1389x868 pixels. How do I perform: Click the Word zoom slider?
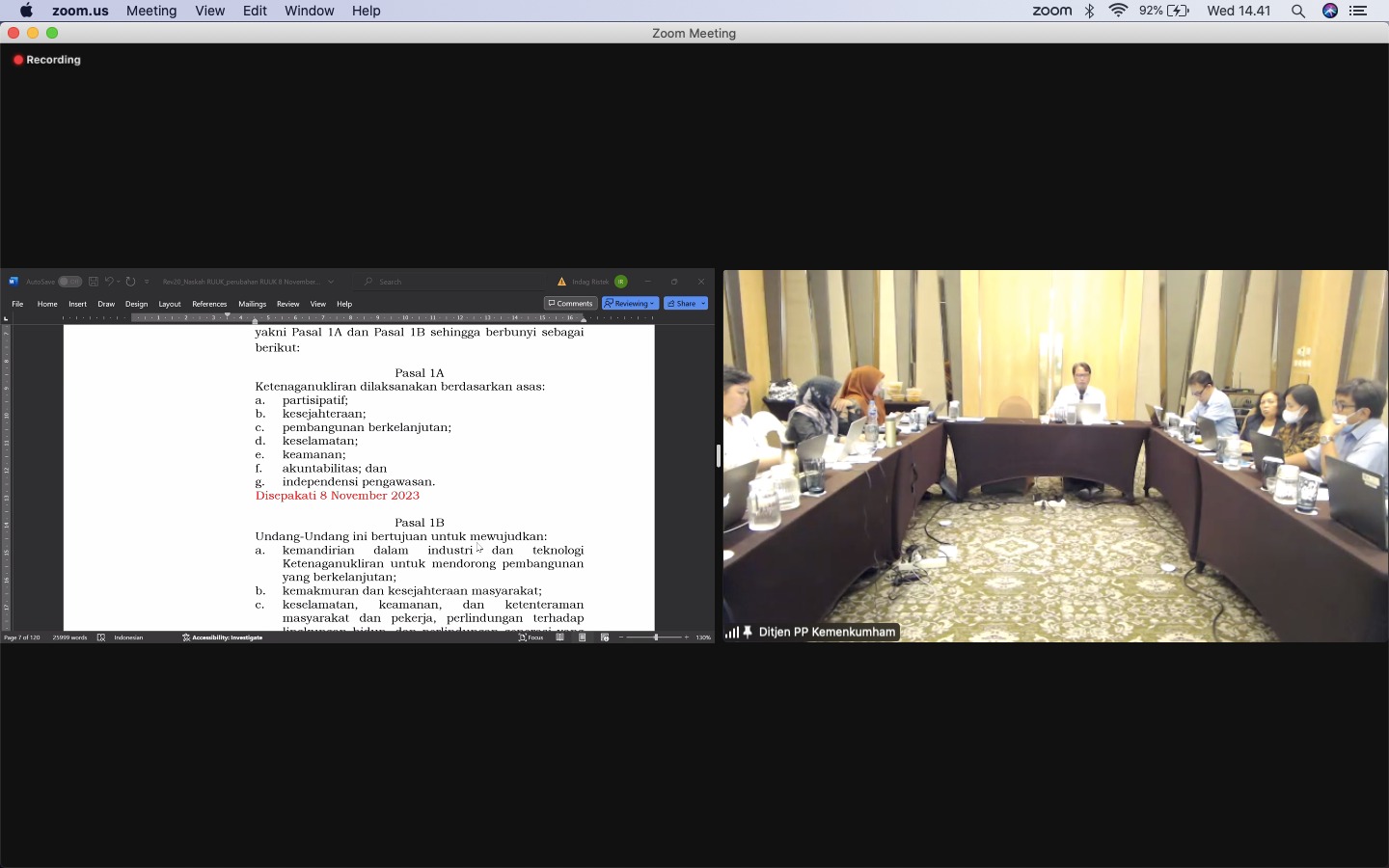(654, 637)
